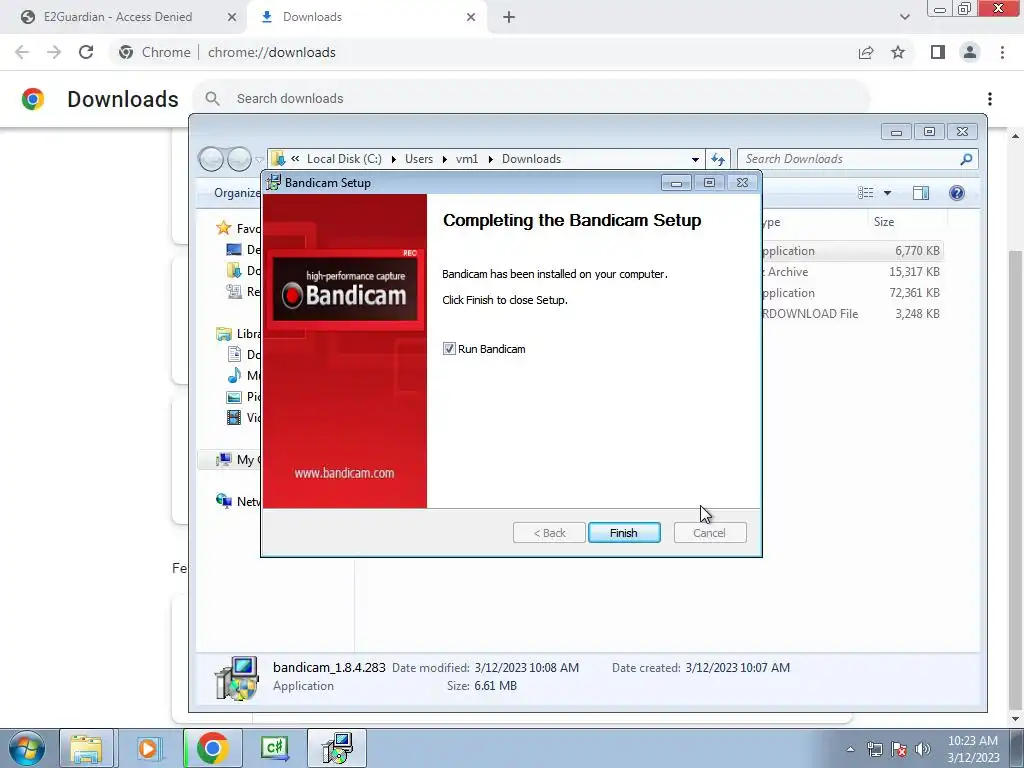Open Explorer help icon
Image resolution: width=1024 pixels, height=768 pixels.
point(957,193)
